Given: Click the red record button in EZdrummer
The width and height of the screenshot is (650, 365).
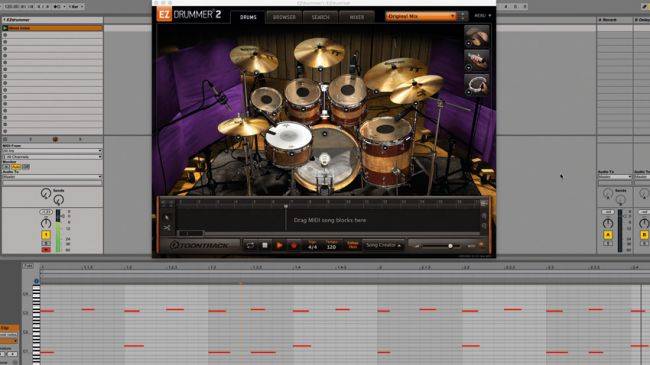Looking at the screenshot, I should [294, 246].
